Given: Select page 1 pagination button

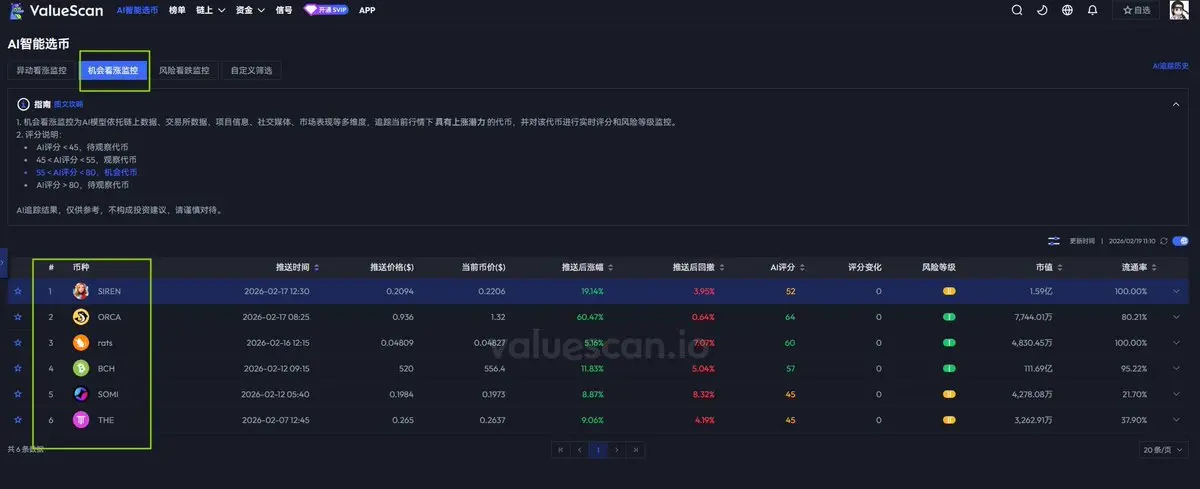Looking at the screenshot, I should pos(598,450).
